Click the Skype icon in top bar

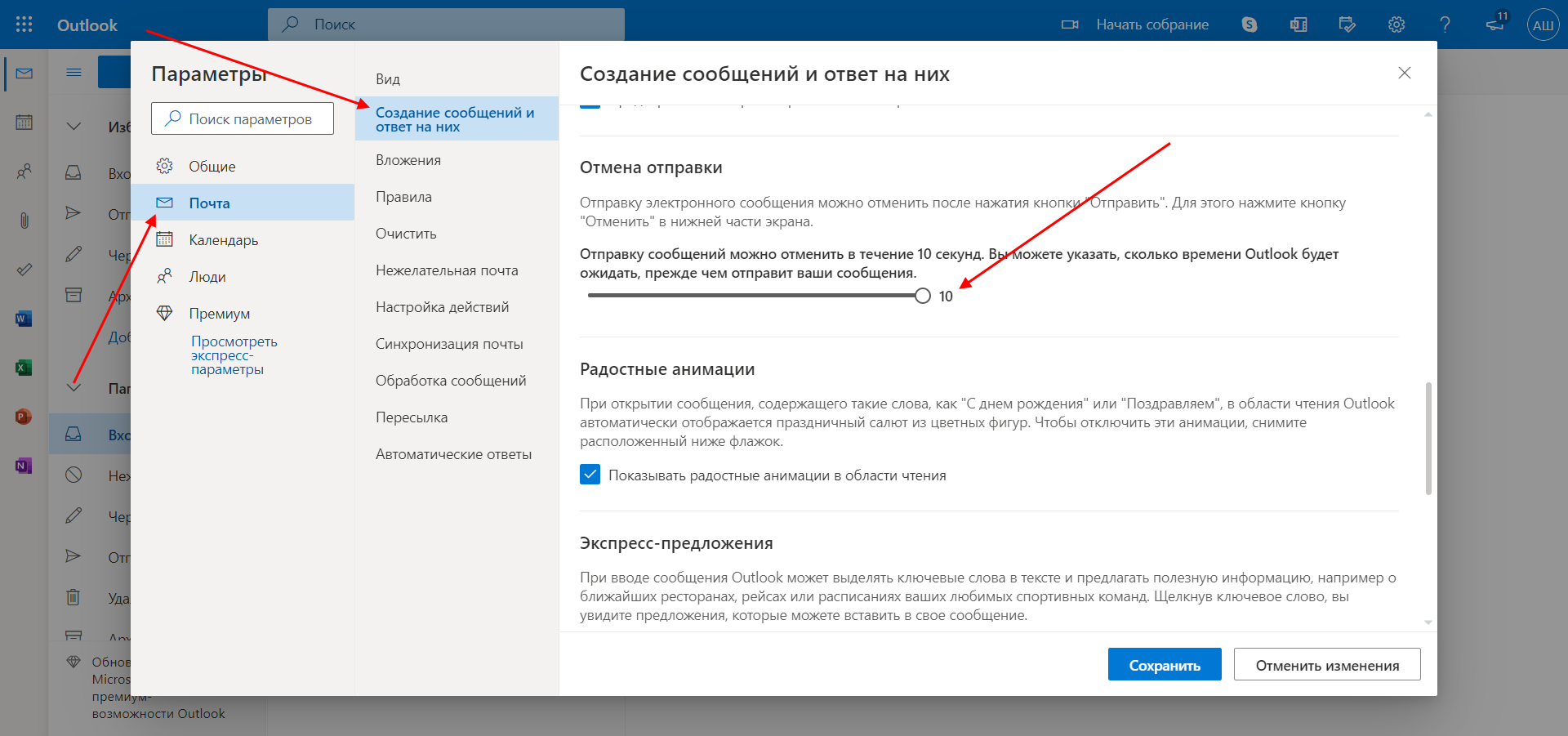pos(1249,25)
